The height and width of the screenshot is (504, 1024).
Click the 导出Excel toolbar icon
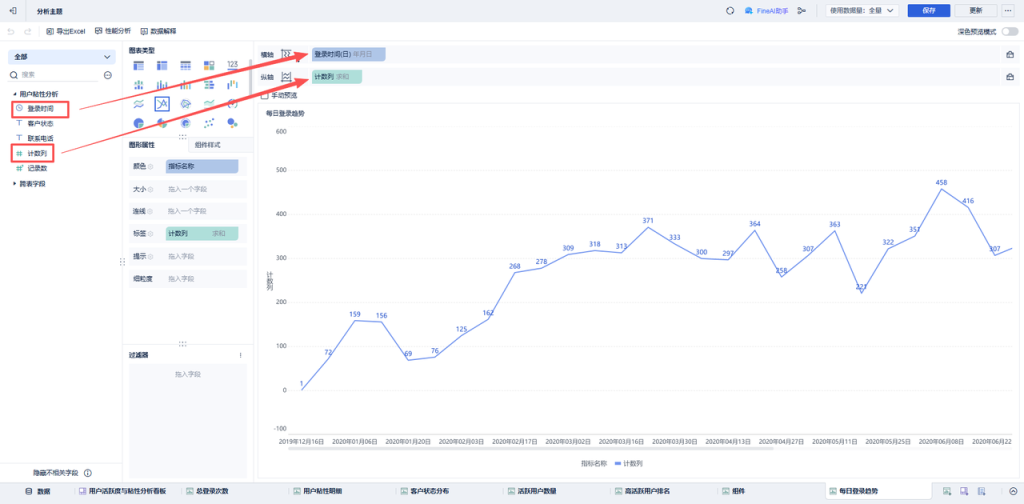tap(66, 31)
